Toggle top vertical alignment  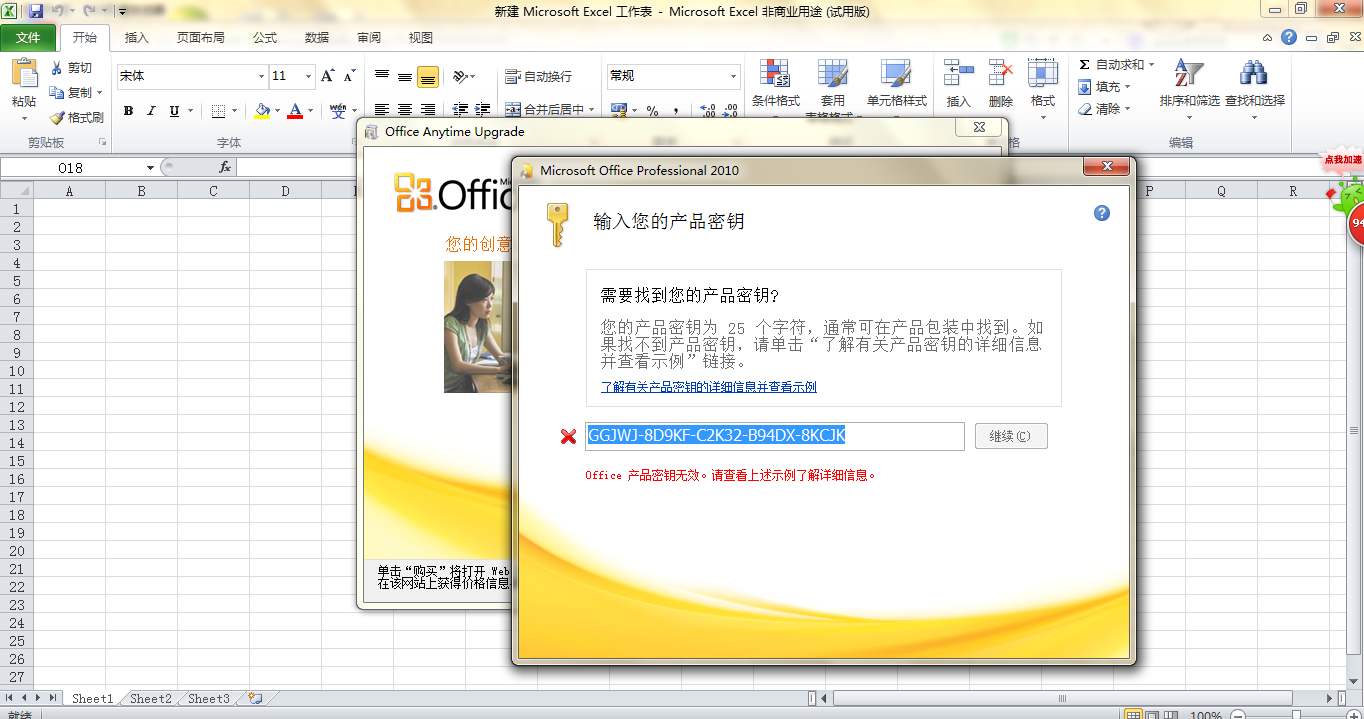pos(381,76)
